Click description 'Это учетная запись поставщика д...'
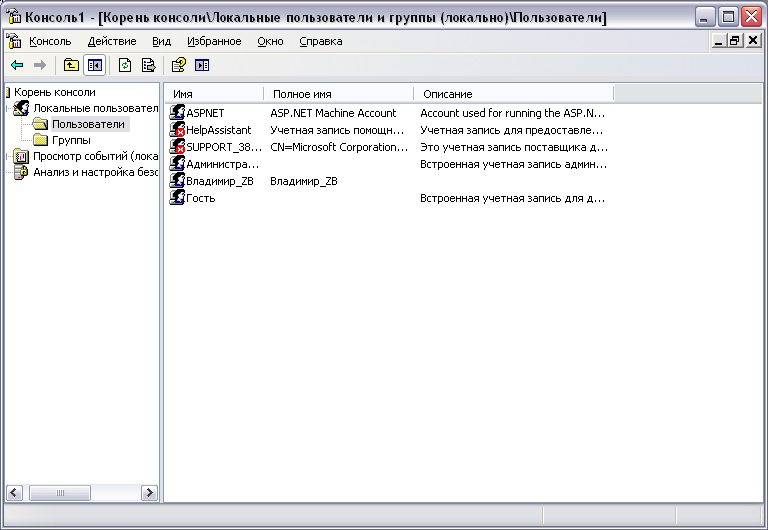The image size is (768, 530). [x=514, y=147]
